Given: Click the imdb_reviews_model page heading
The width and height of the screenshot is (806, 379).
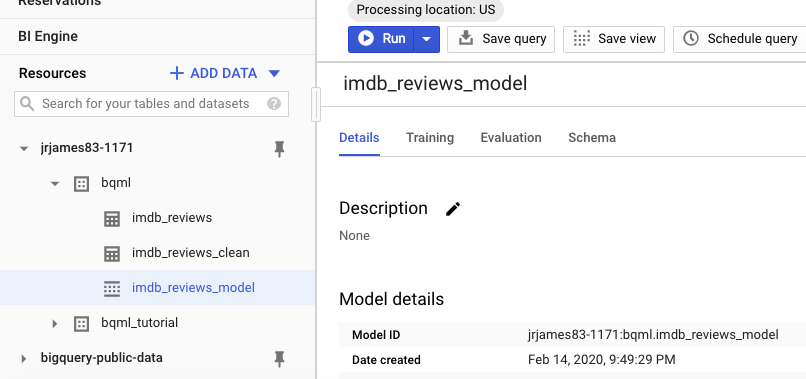Looking at the screenshot, I should coord(435,83).
